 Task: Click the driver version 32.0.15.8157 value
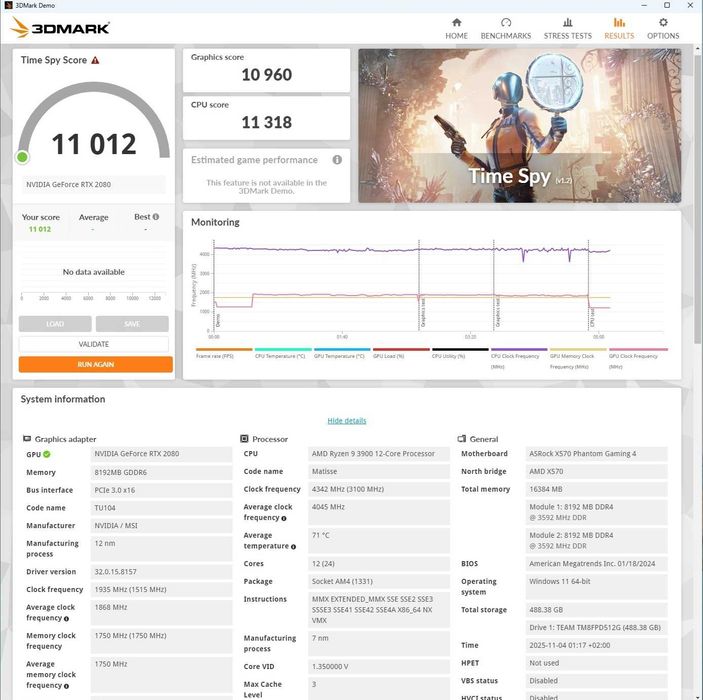[161, 572]
